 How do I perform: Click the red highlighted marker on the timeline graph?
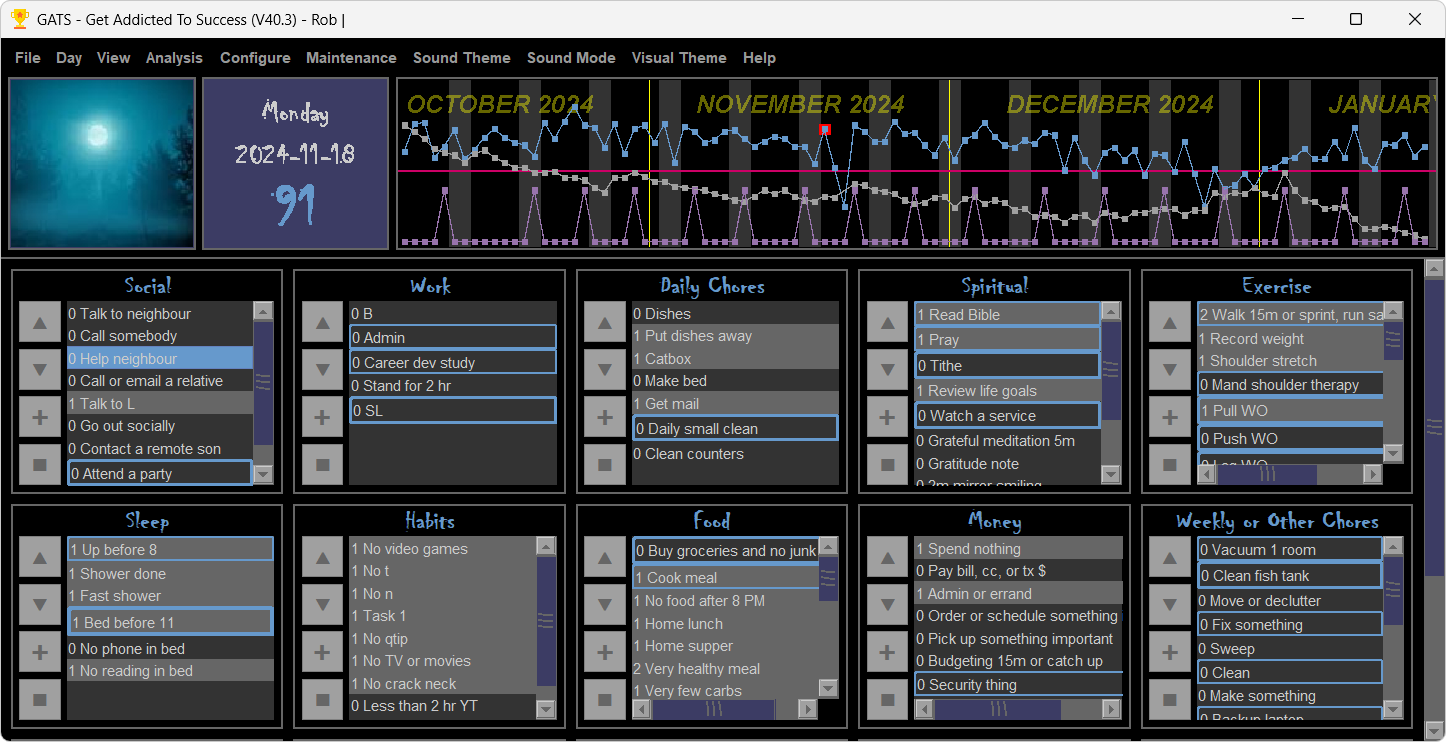(x=825, y=129)
